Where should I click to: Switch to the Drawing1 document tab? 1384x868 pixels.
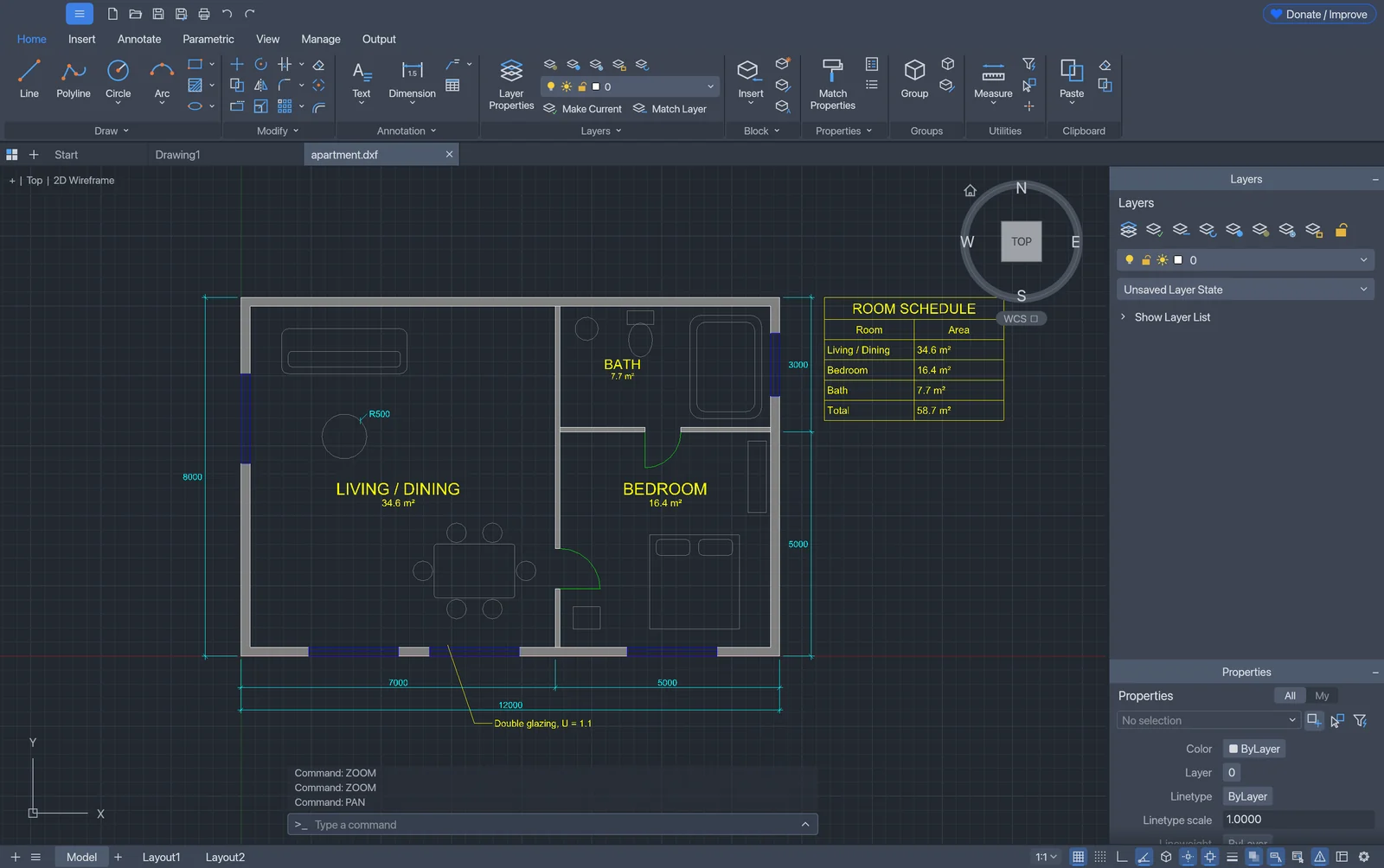click(x=177, y=155)
